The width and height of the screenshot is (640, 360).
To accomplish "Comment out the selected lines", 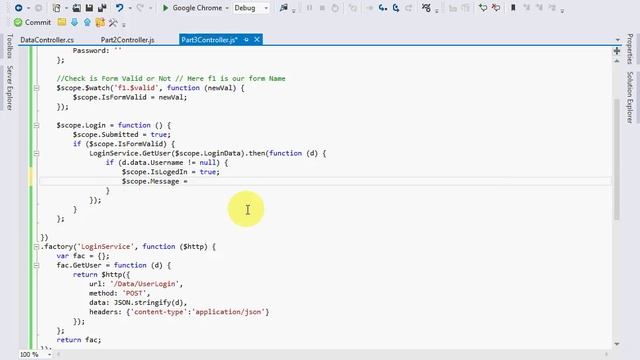I will pyautogui.click(x=483, y=8).
